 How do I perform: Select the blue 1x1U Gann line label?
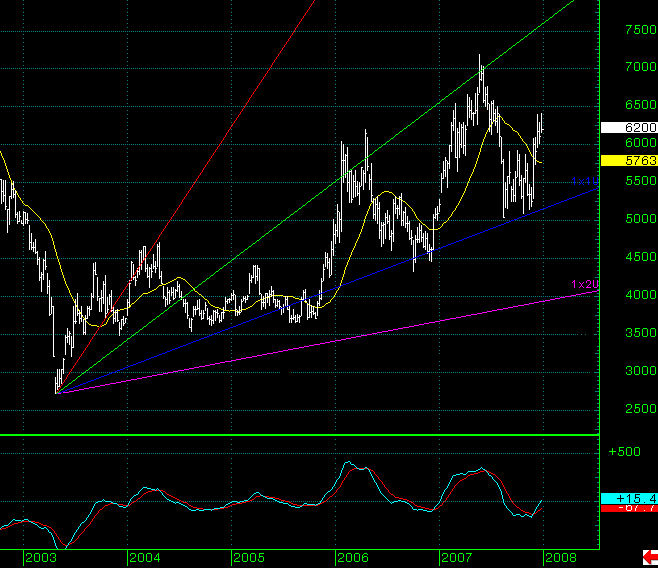point(584,181)
